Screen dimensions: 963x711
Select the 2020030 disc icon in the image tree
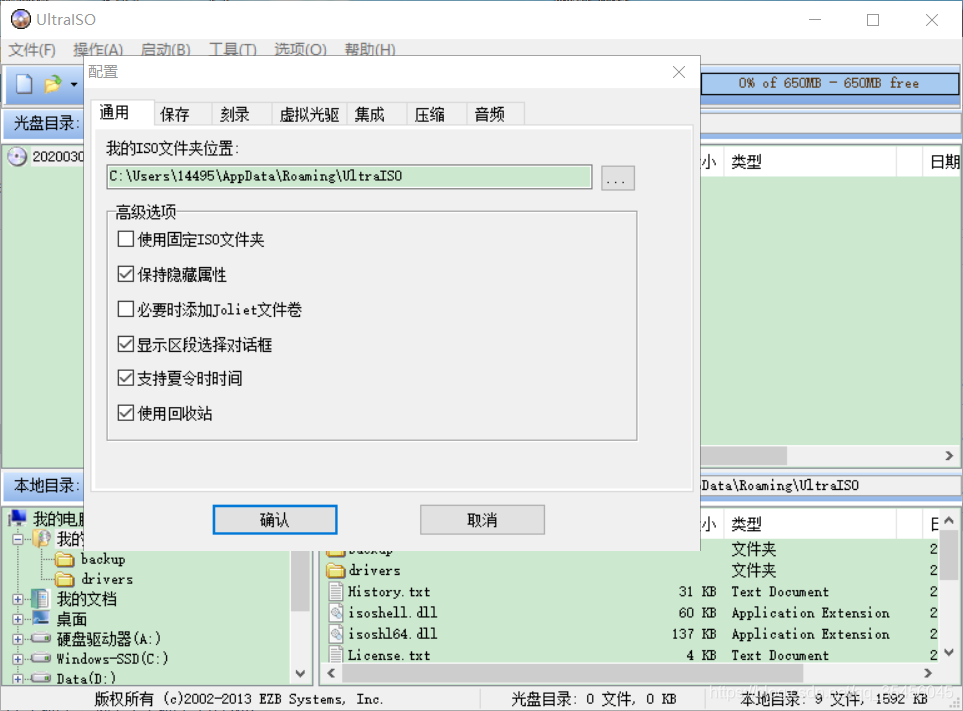(x=17, y=157)
